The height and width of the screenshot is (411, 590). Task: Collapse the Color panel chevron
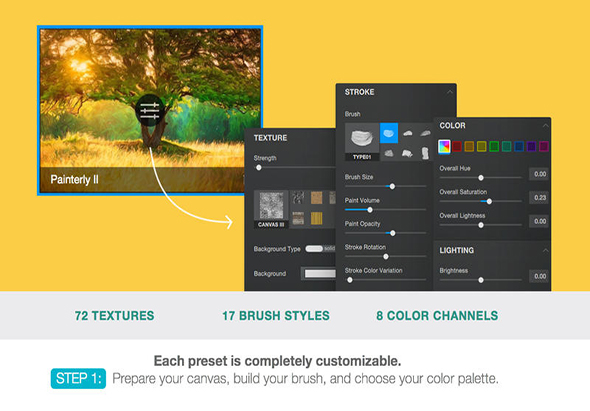pos(545,125)
